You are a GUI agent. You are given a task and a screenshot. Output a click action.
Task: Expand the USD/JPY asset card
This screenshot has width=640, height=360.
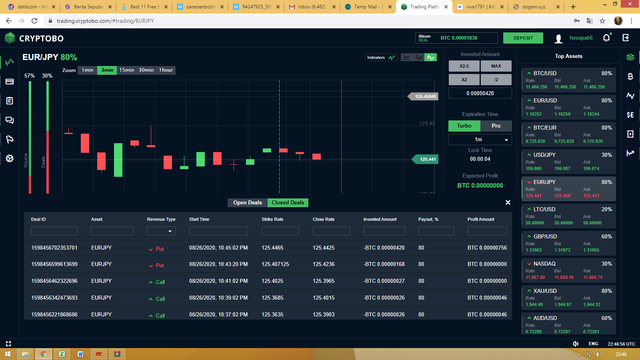[568, 161]
